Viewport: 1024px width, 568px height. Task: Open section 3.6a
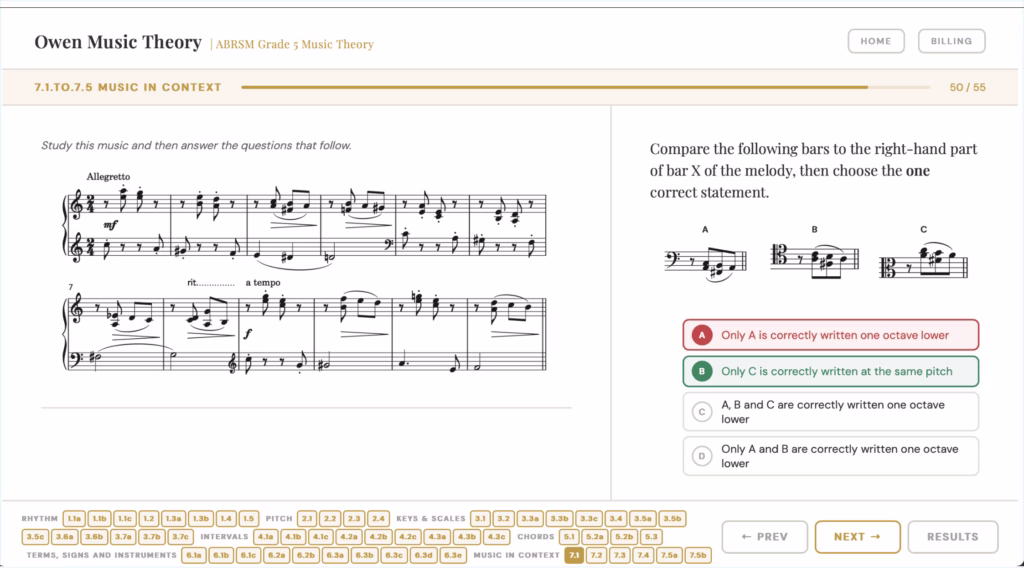(65, 537)
